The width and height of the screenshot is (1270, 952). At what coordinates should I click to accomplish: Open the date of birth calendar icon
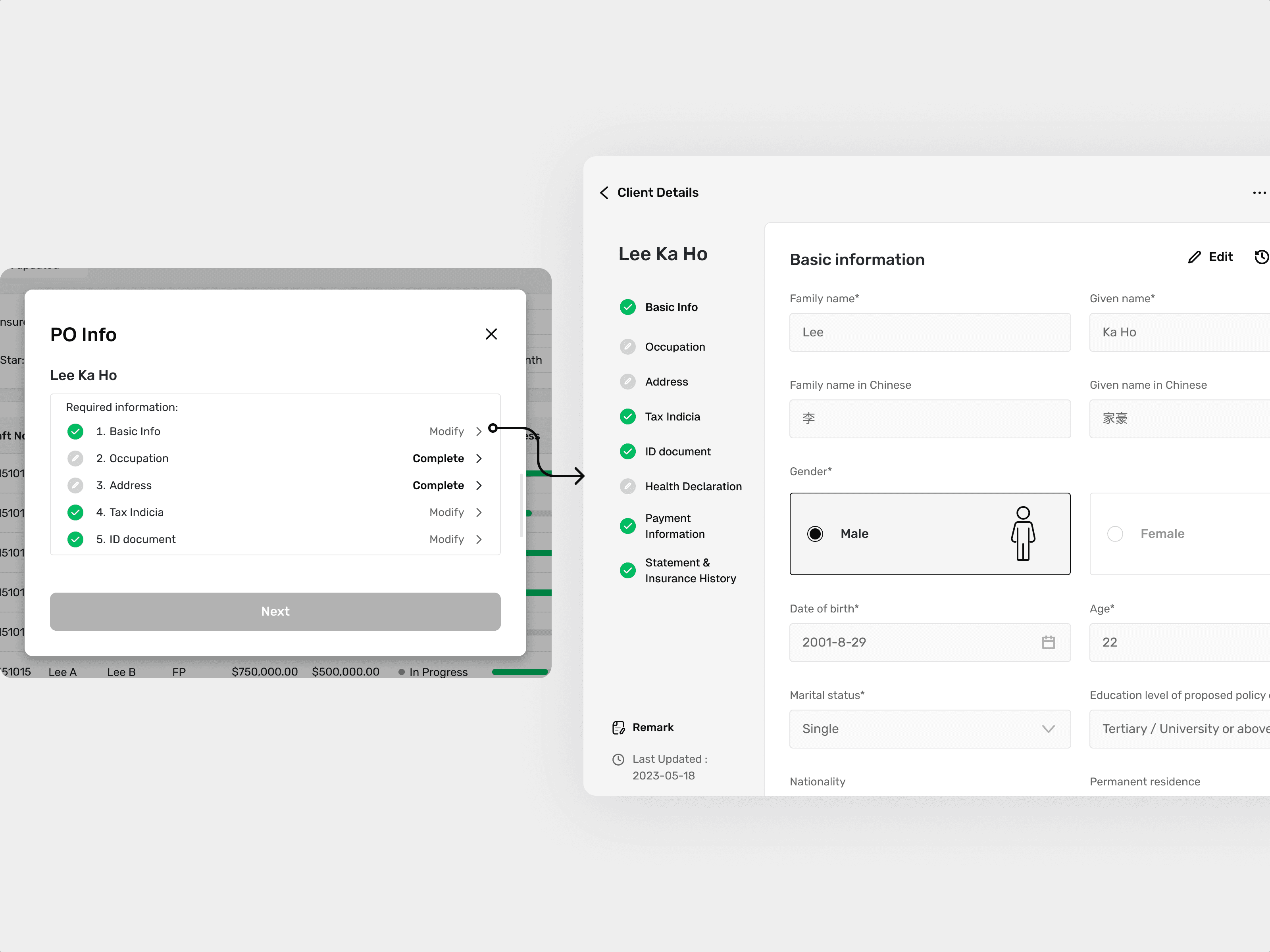click(x=1048, y=642)
